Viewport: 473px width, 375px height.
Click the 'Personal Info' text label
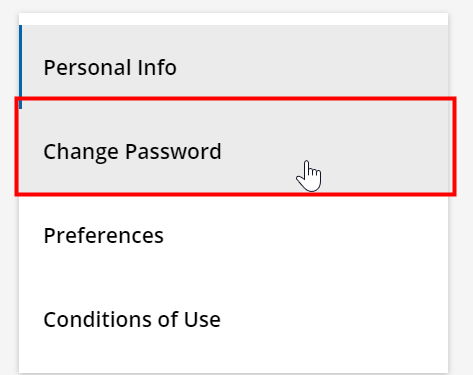110,68
